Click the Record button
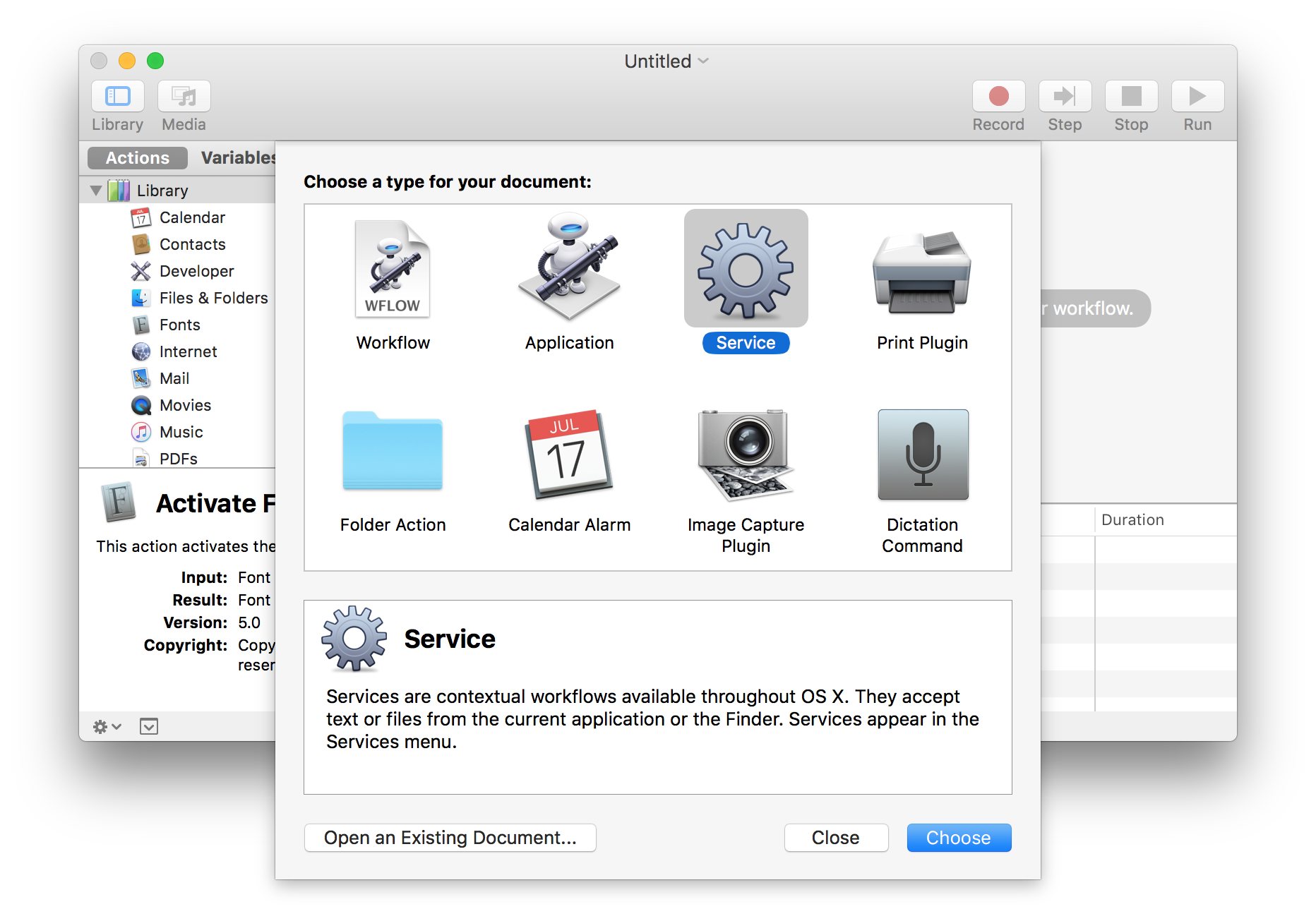1316x909 pixels. pos(998,96)
